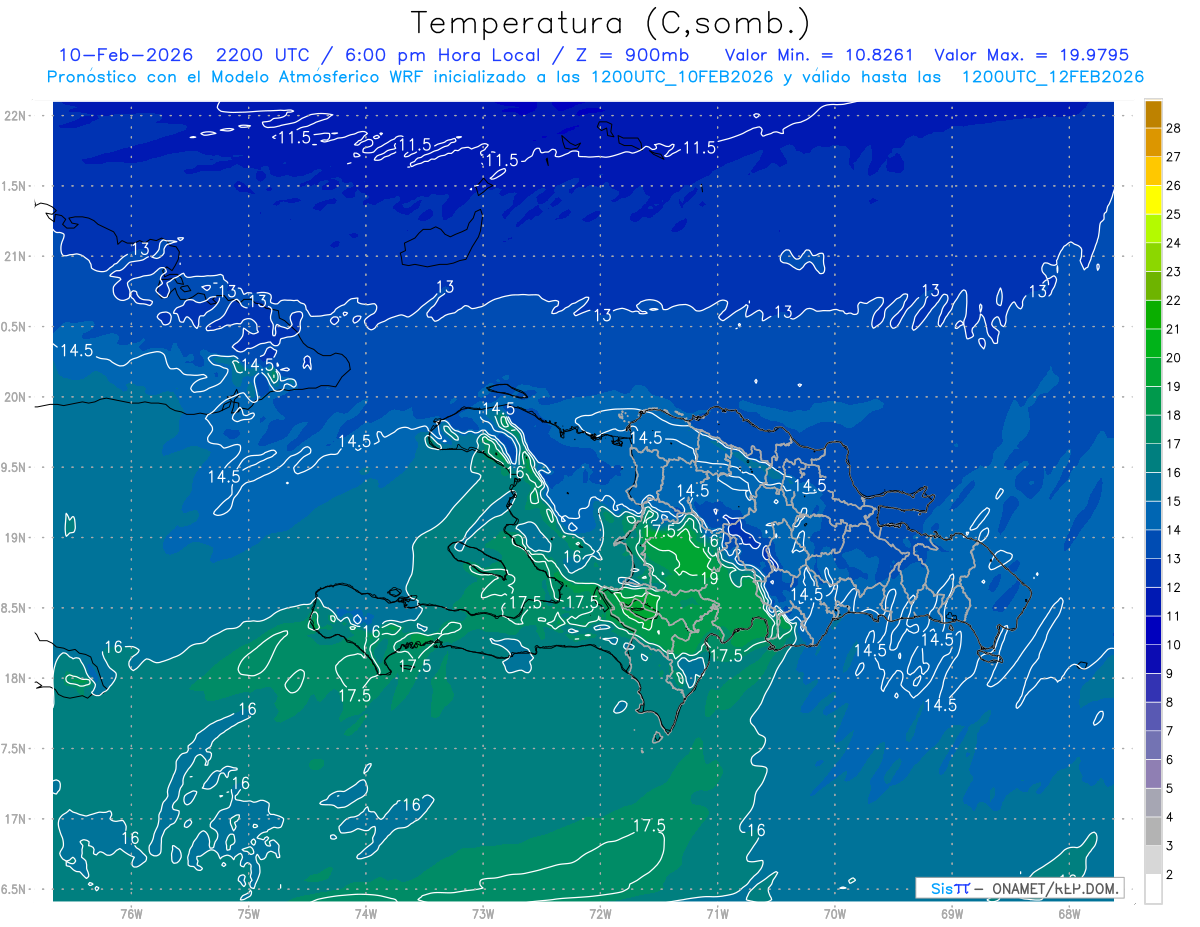1200x927 pixels.
Task: Select the orange swatch between 26 and 27
Action: [1153, 172]
